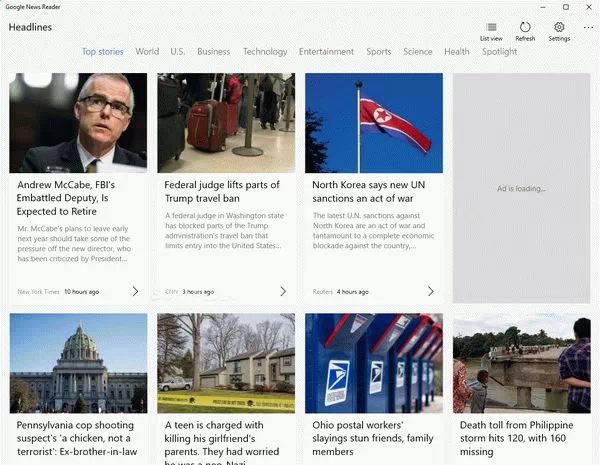
Task: Switch to the World tab
Action: pos(147,52)
